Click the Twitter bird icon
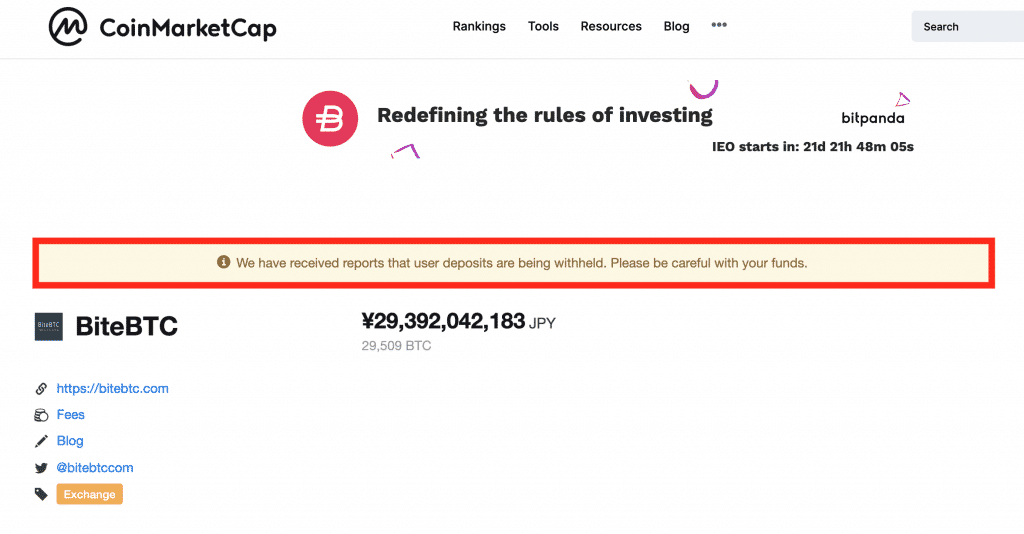This screenshot has width=1024, height=534. coord(41,467)
